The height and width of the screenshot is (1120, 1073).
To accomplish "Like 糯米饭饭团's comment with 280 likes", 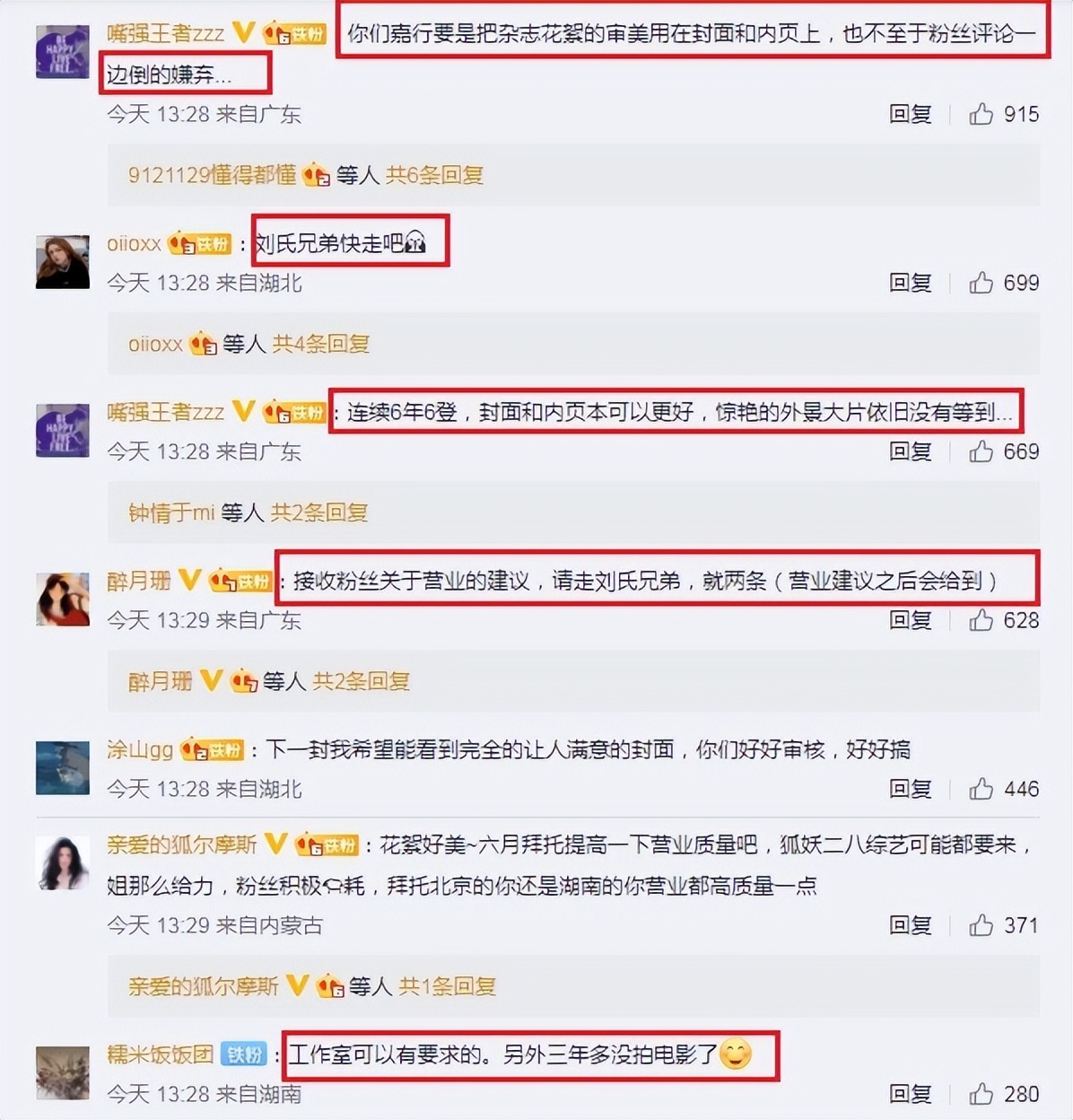I will tap(981, 1094).
